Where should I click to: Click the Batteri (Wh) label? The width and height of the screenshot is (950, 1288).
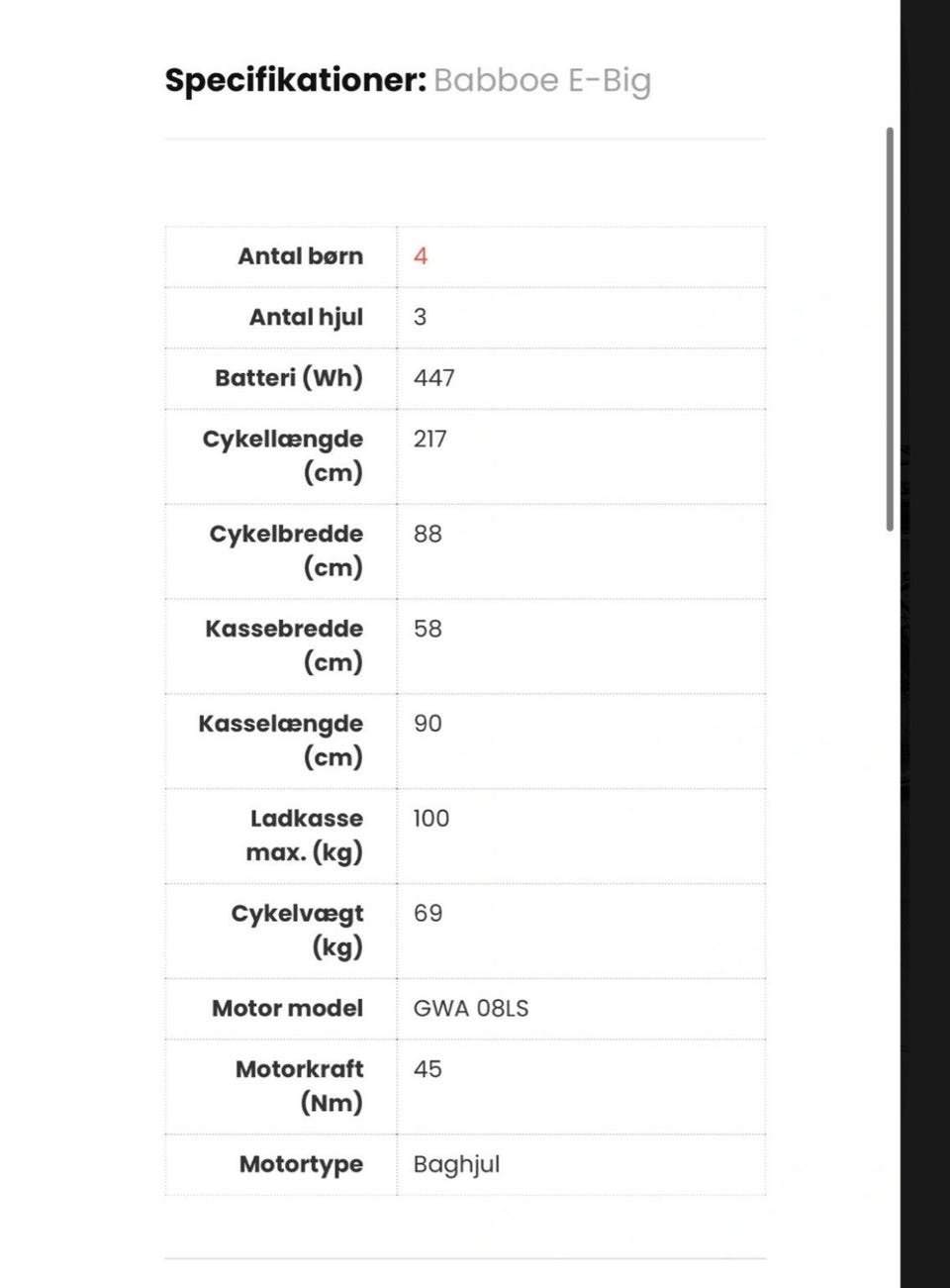(289, 377)
